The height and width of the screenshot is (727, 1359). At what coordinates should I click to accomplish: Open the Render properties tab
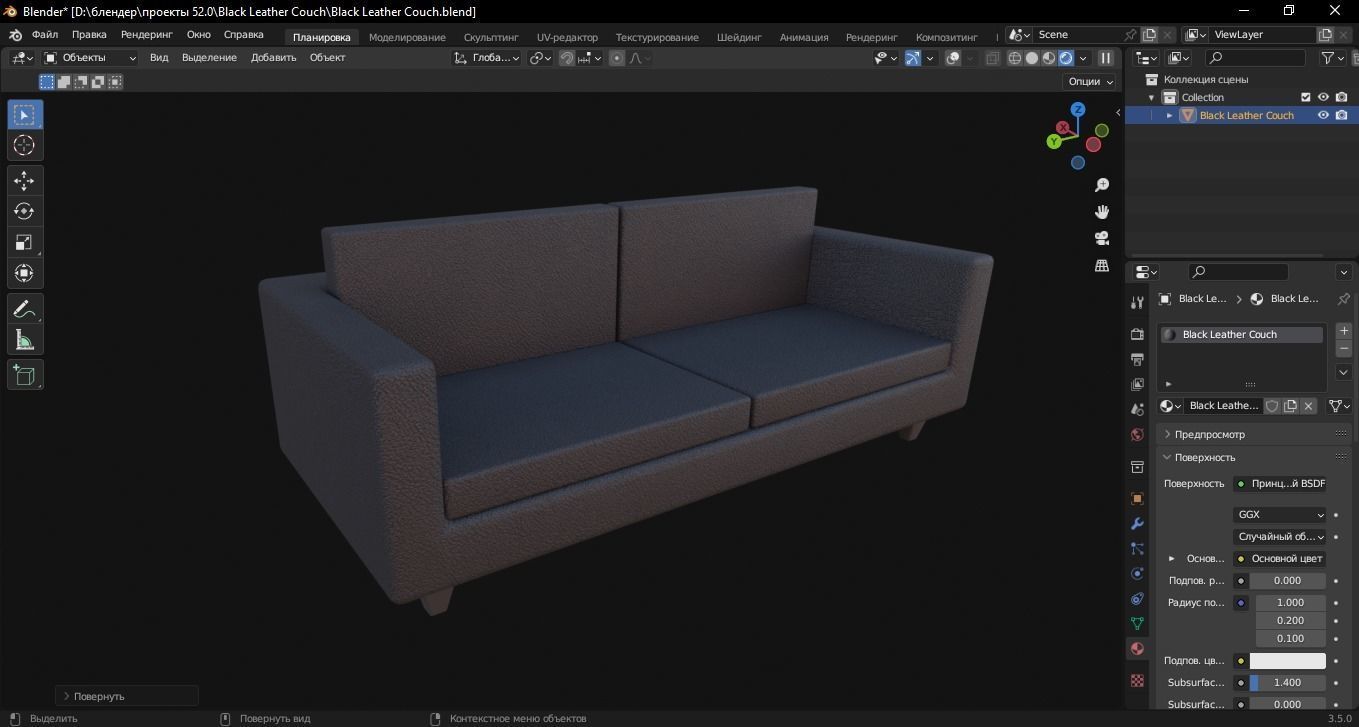pyautogui.click(x=1137, y=334)
